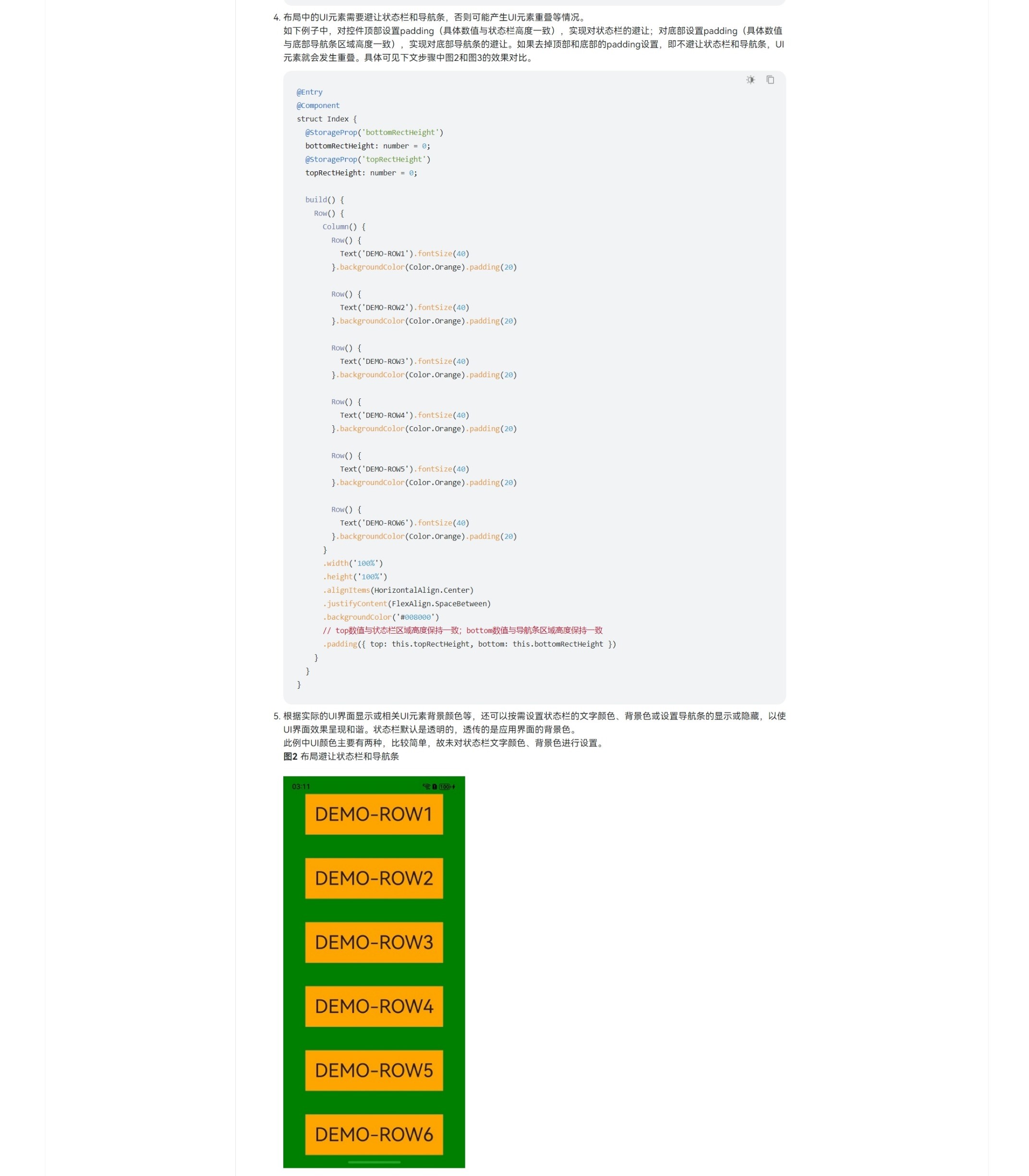Click the DEMO-ROW6 orange block in figure
The image size is (1029, 1176).
point(374,1134)
